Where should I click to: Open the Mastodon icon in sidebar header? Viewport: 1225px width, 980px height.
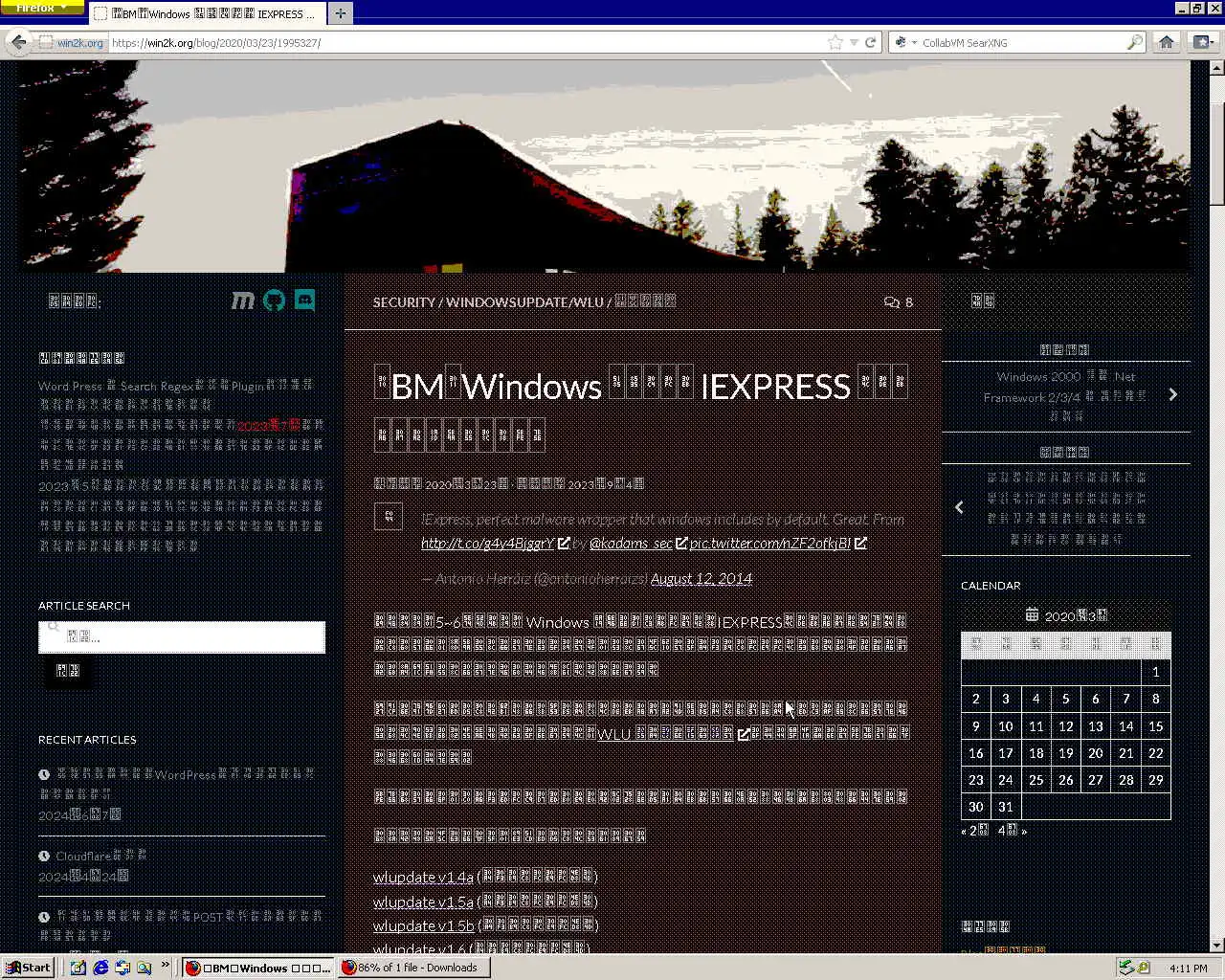point(243,301)
